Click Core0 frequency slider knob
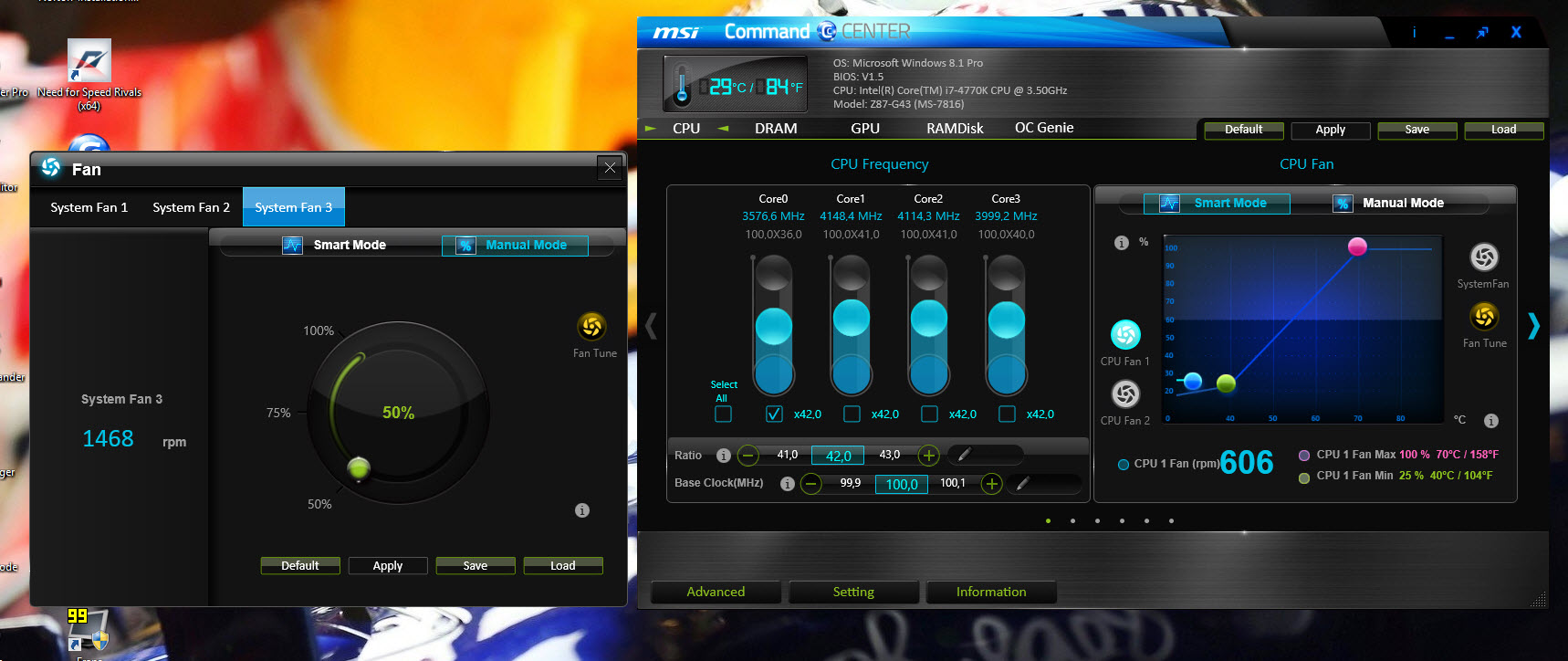This screenshot has height=661, width=1568. click(774, 326)
